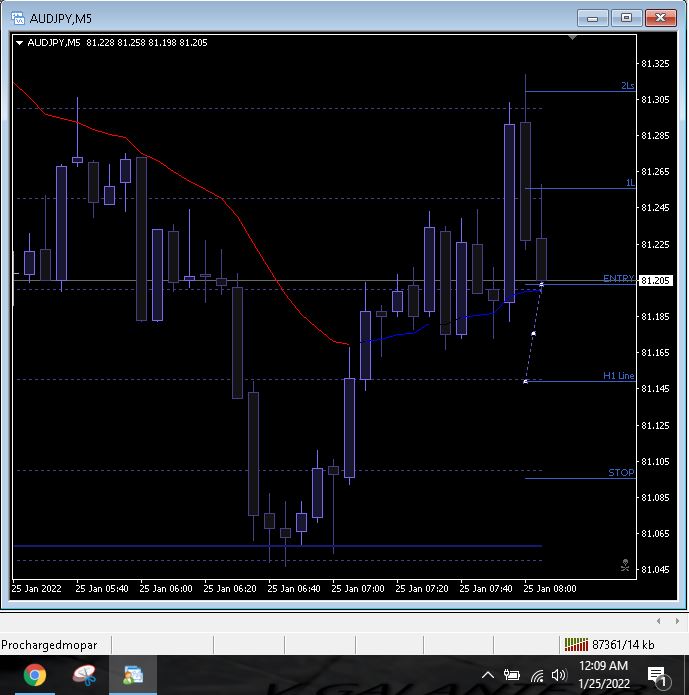The height and width of the screenshot is (695, 689).
Task: Select the H1 Line label
Action: [619, 376]
